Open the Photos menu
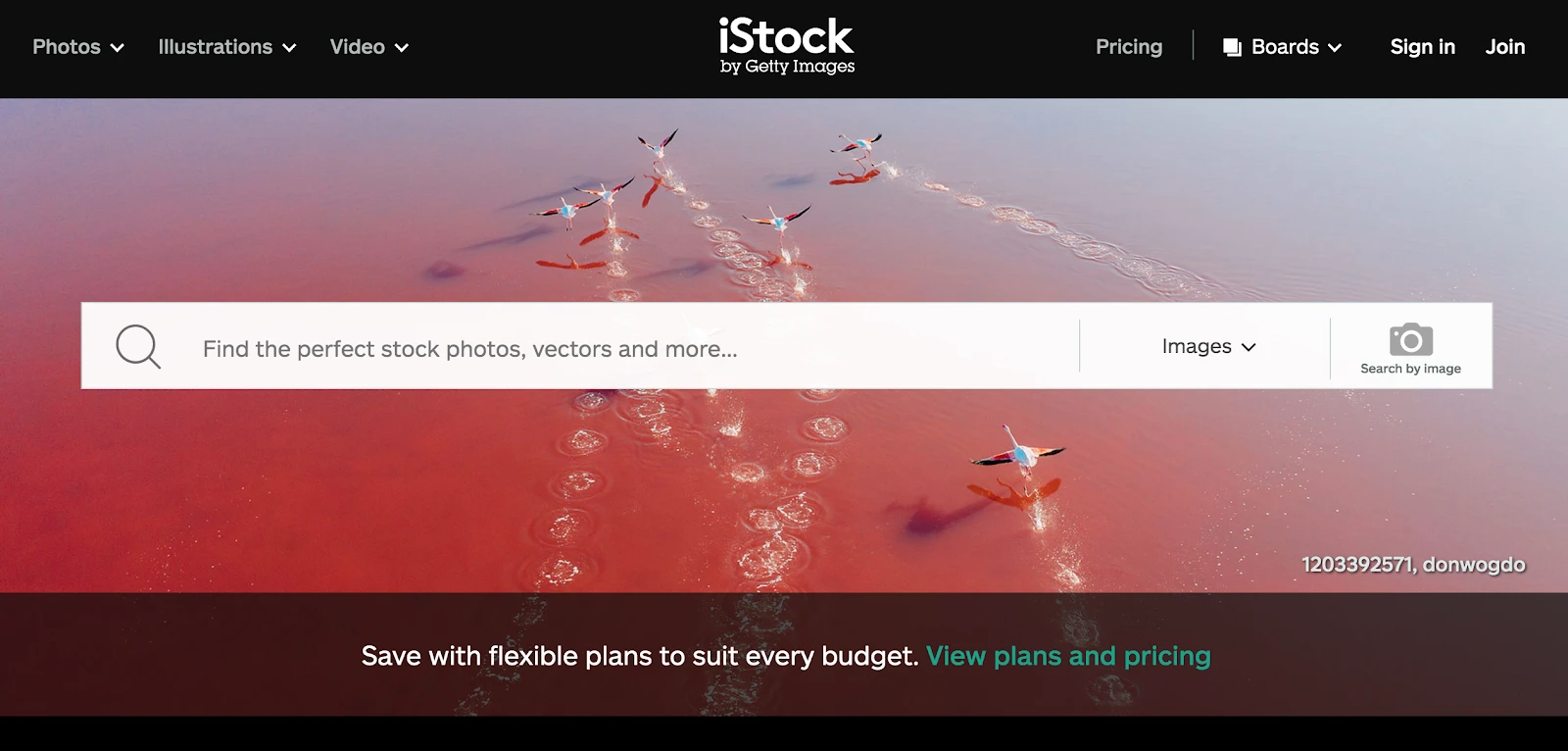 (78, 47)
